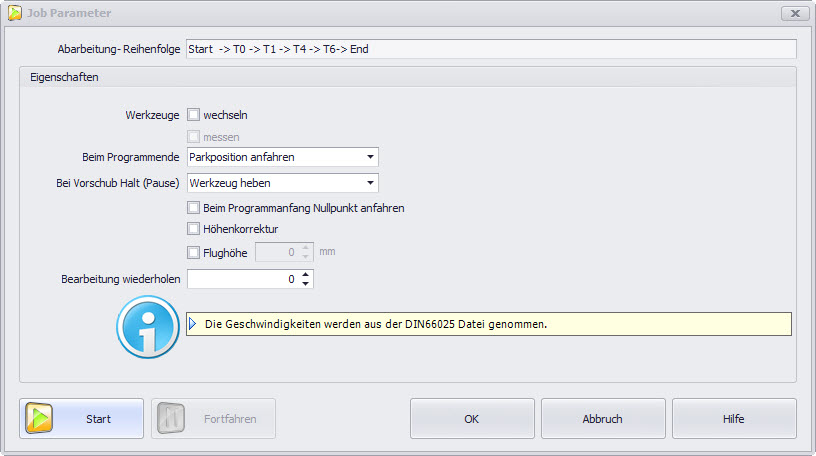Click the Abarbeitung-Reihenfolge field

(490, 49)
